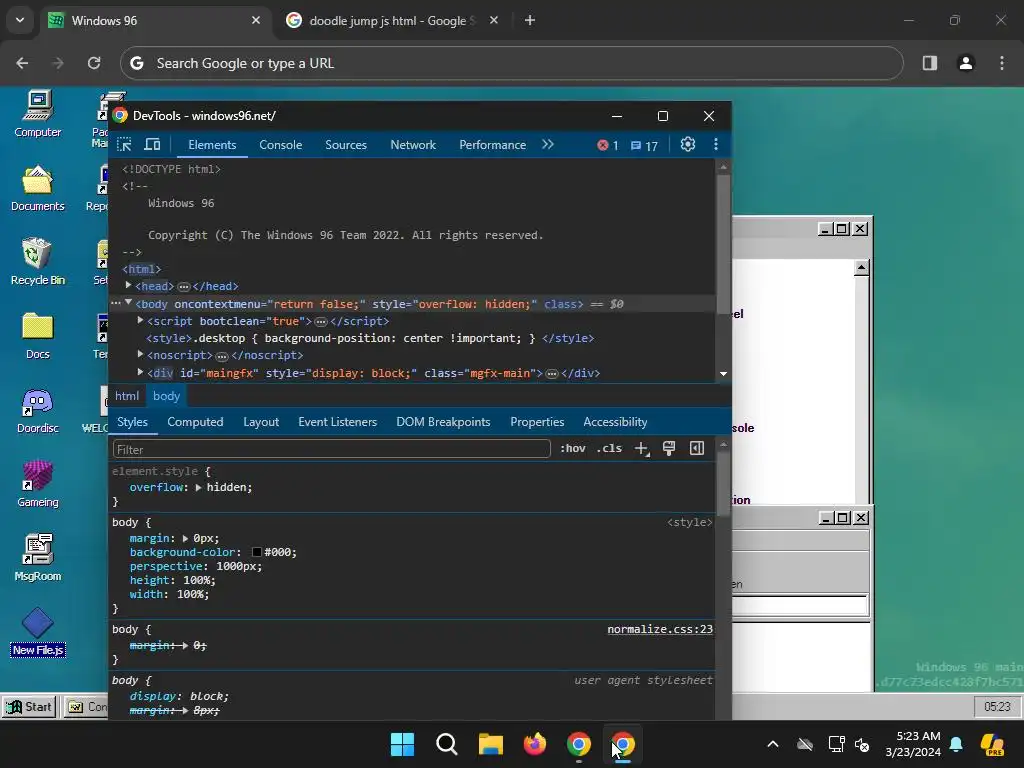The image size is (1024, 768).
Task: Open the Performance tab
Action: pyautogui.click(x=492, y=145)
